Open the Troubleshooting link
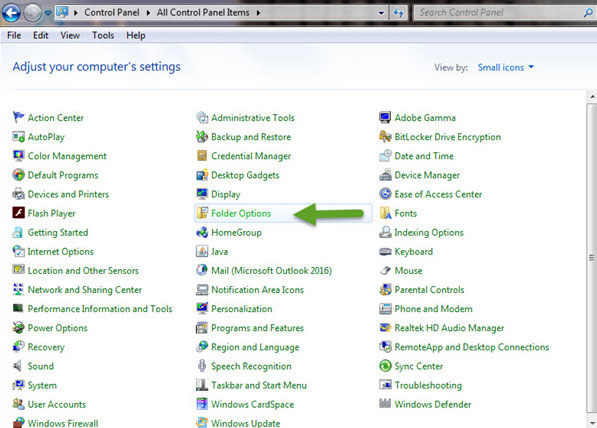This screenshot has width=597, height=428. point(428,385)
